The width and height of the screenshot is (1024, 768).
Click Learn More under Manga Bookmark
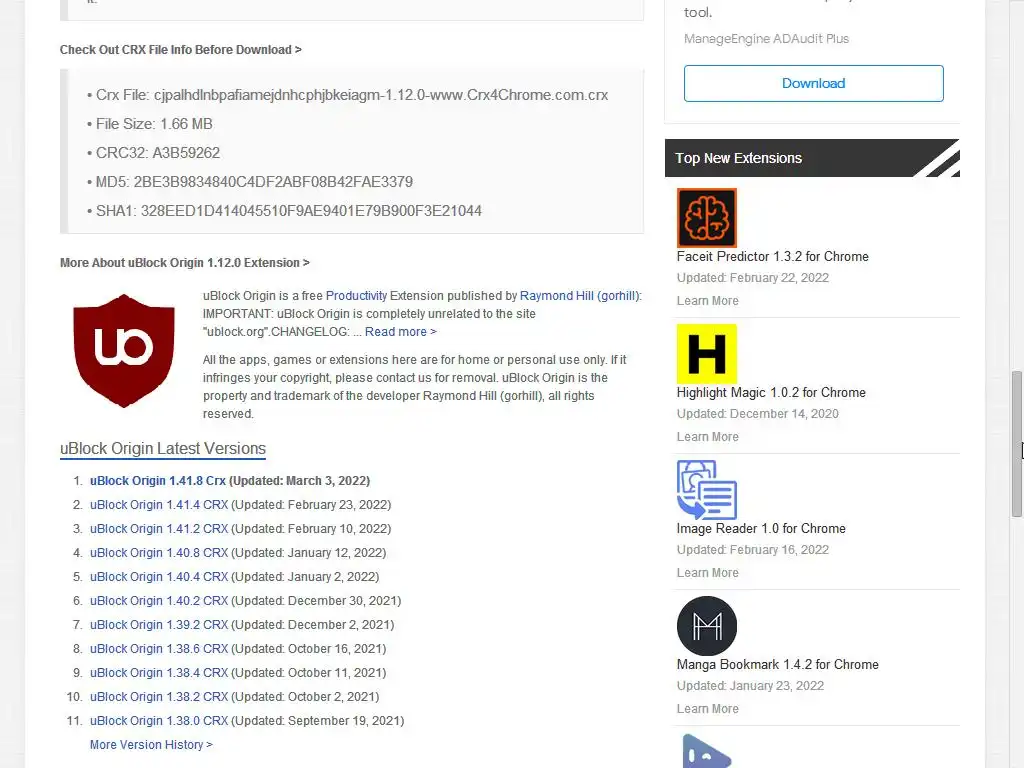[x=707, y=709]
